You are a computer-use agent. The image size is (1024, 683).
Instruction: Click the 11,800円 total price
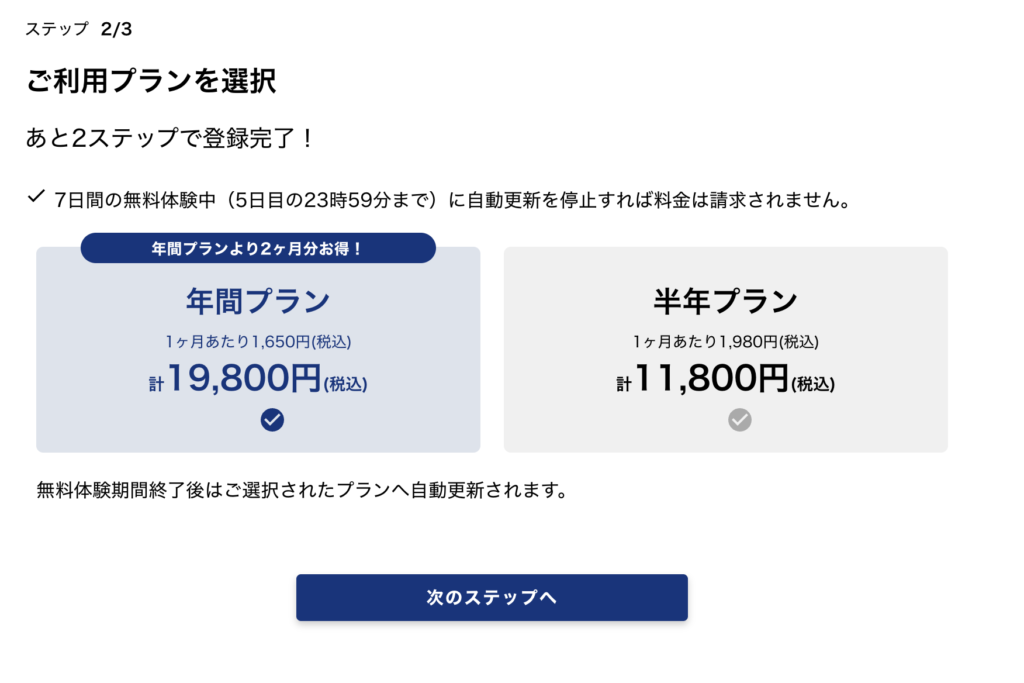click(x=712, y=378)
